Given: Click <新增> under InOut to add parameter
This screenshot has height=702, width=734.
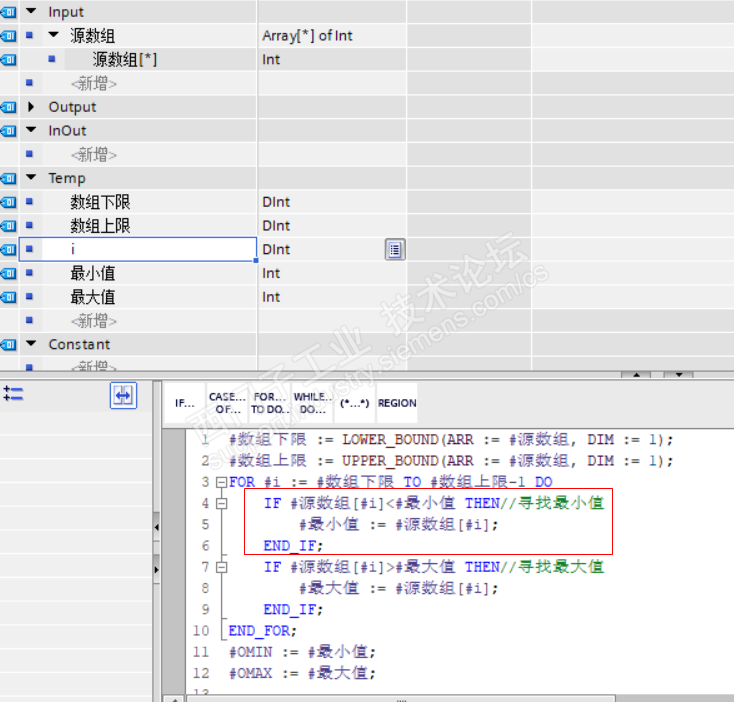Looking at the screenshot, I should pyautogui.click(x=94, y=154).
